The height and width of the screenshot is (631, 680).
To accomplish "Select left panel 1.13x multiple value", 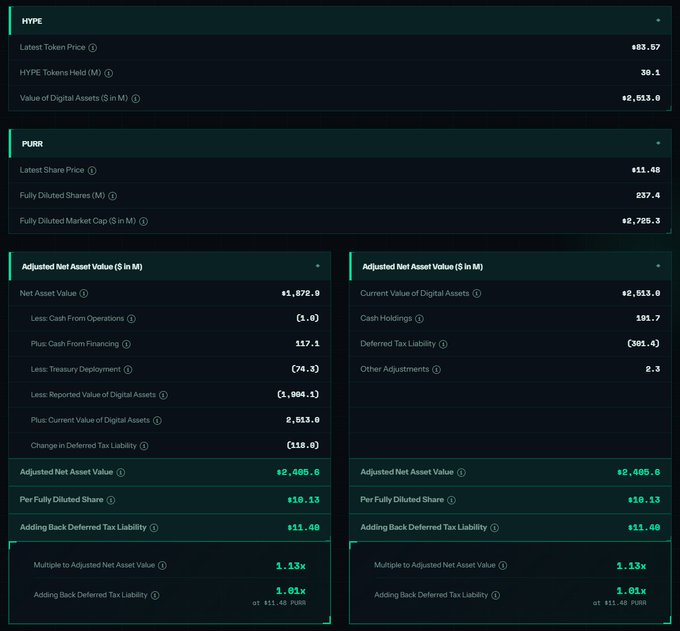I will point(291,566).
